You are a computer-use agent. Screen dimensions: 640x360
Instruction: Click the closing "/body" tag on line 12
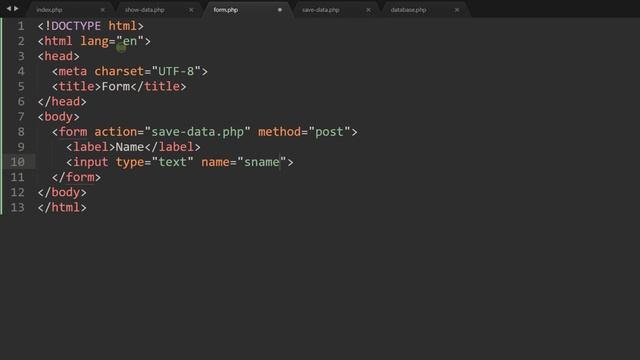[62, 192]
